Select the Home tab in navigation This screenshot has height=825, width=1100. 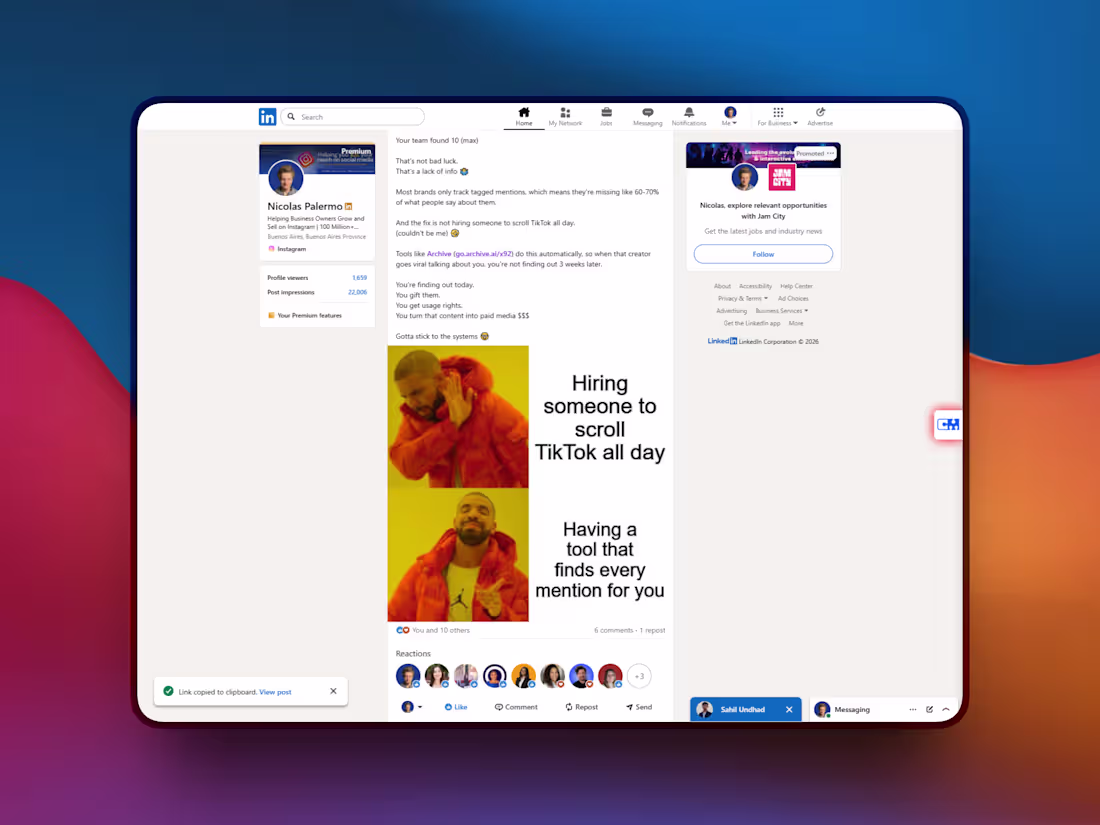[524, 116]
